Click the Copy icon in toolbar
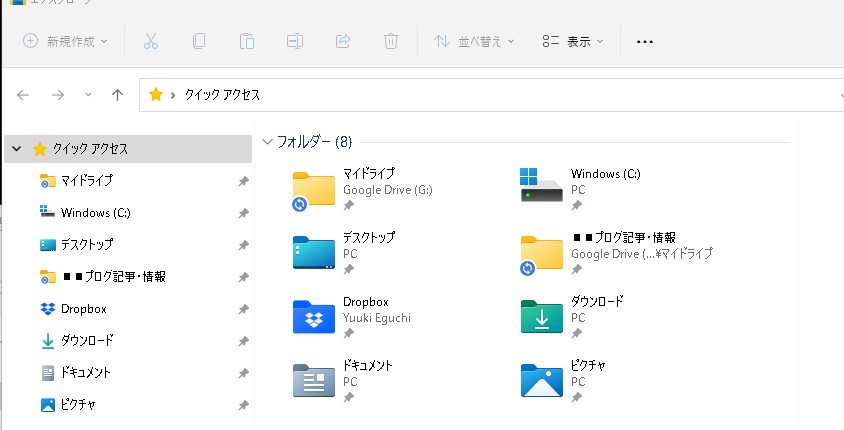This screenshot has height=430, width=844. point(199,42)
